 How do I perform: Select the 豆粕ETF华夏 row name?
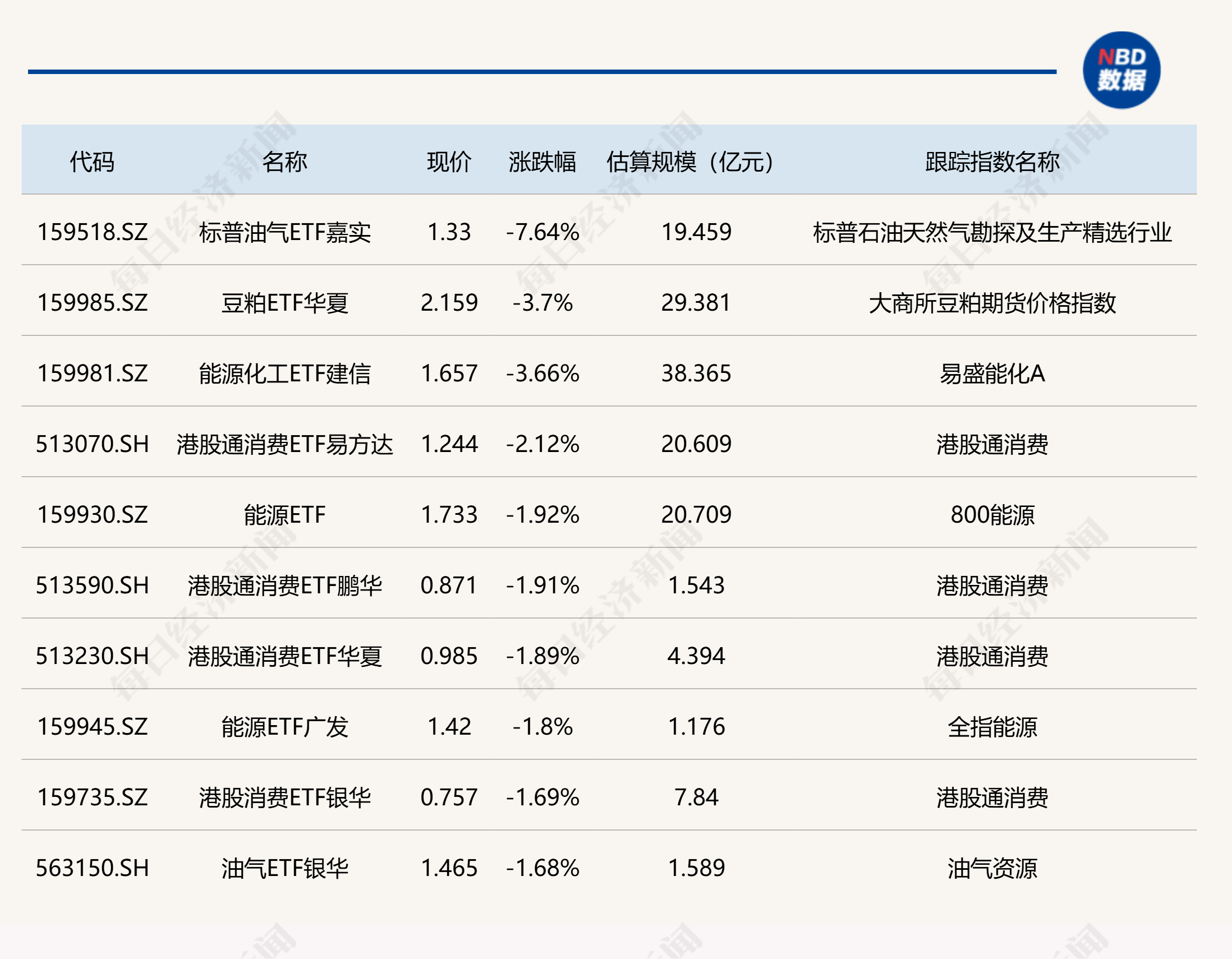(x=284, y=303)
